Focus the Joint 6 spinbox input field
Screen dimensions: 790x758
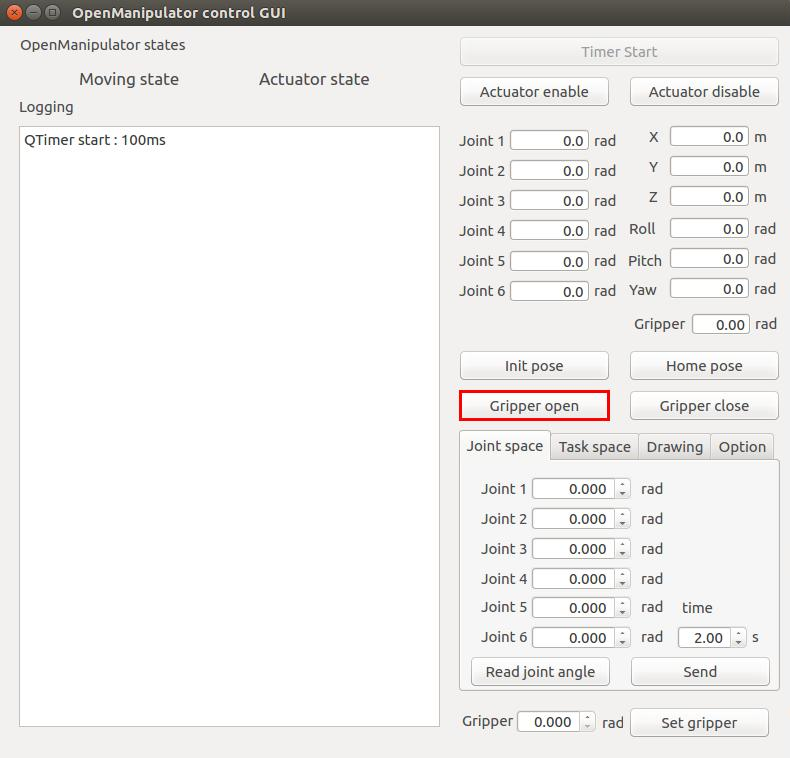click(x=573, y=638)
